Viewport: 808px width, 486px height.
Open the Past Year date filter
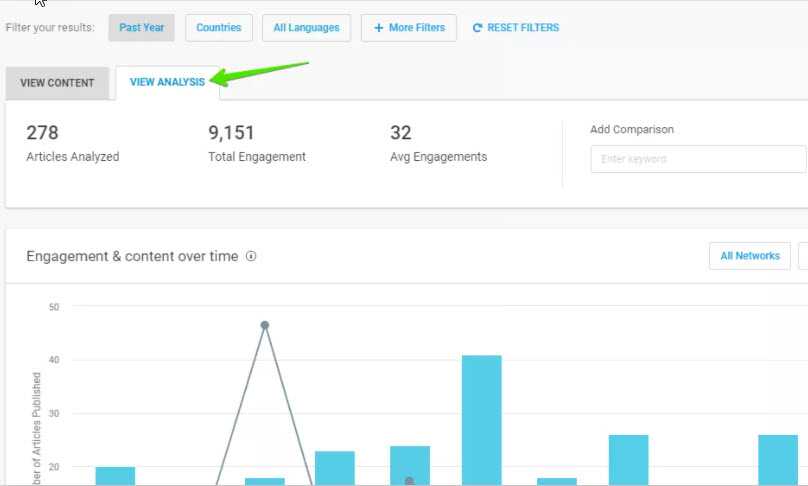coord(141,28)
